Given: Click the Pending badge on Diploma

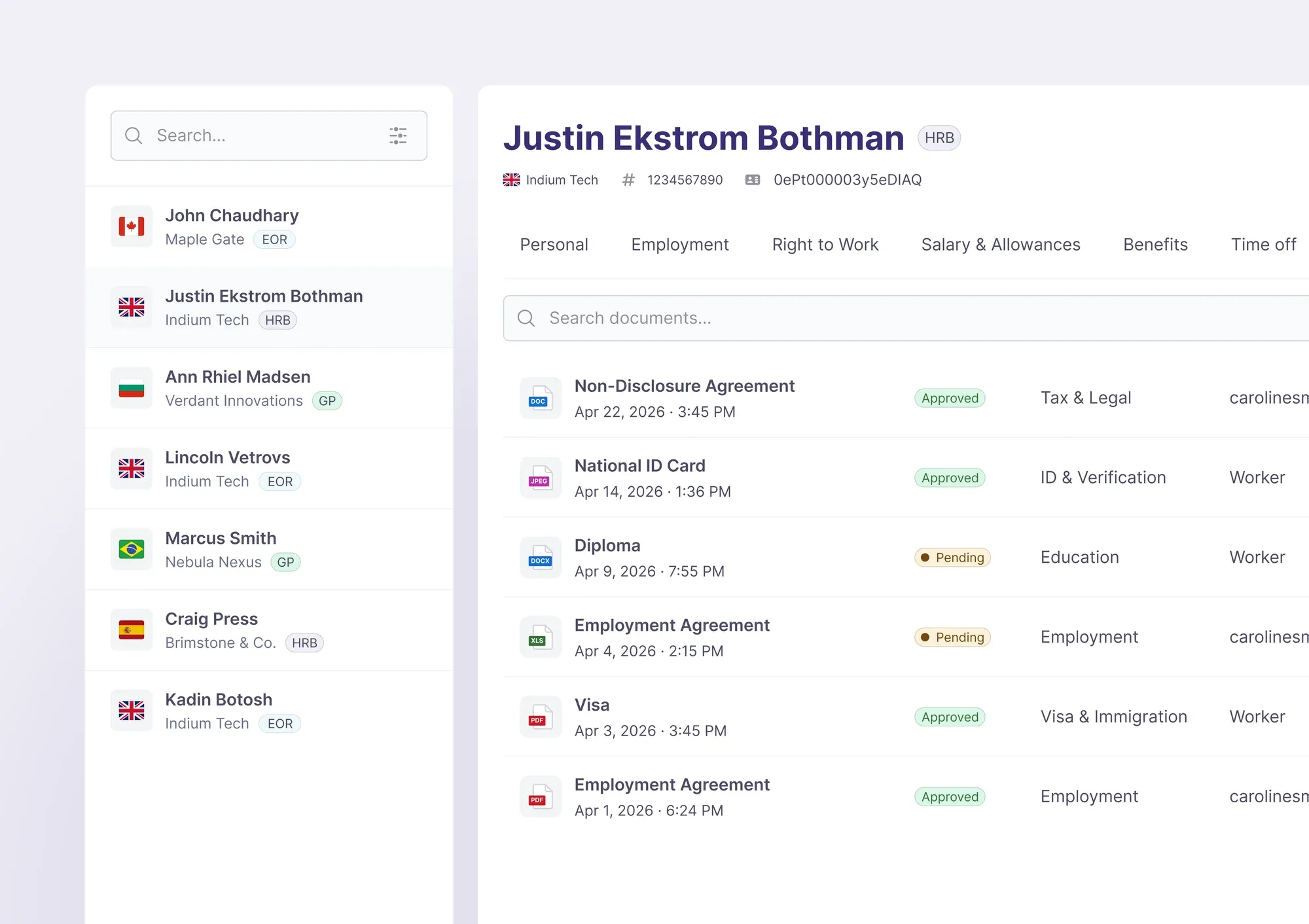Looking at the screenshot, I should [952, 558].
